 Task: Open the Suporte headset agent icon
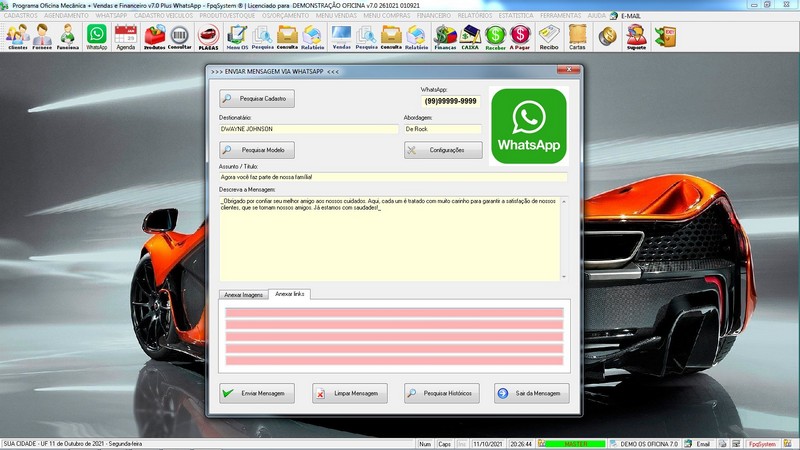636,37
